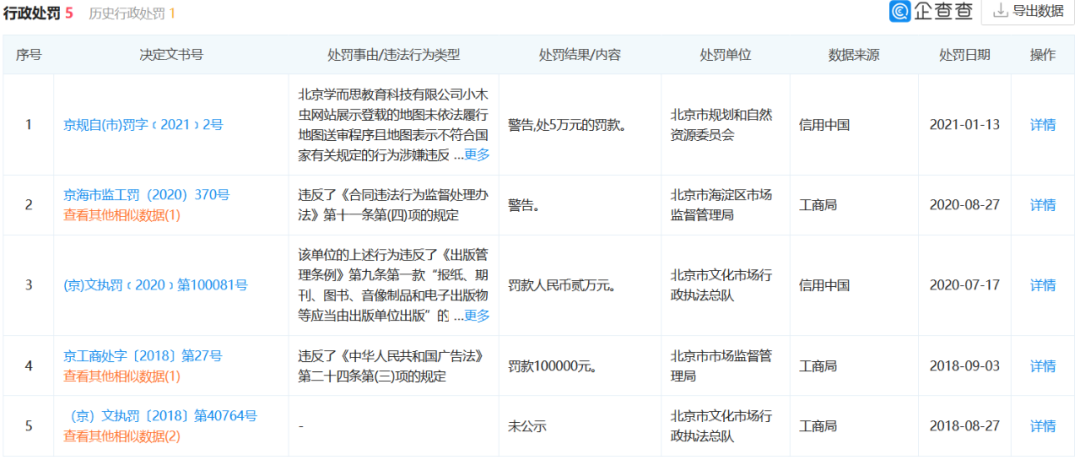Screen dimensions: 1080x460
Task: Click the 数据来源 column header
Action: coord(853,55)
